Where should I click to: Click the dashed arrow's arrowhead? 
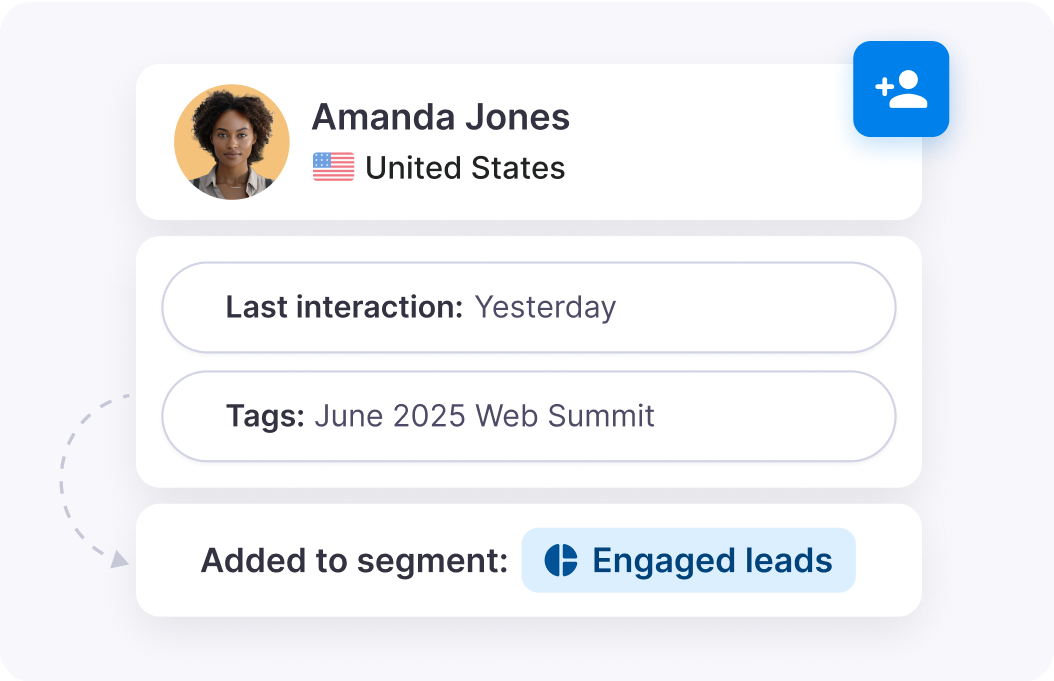click(118, 558)
